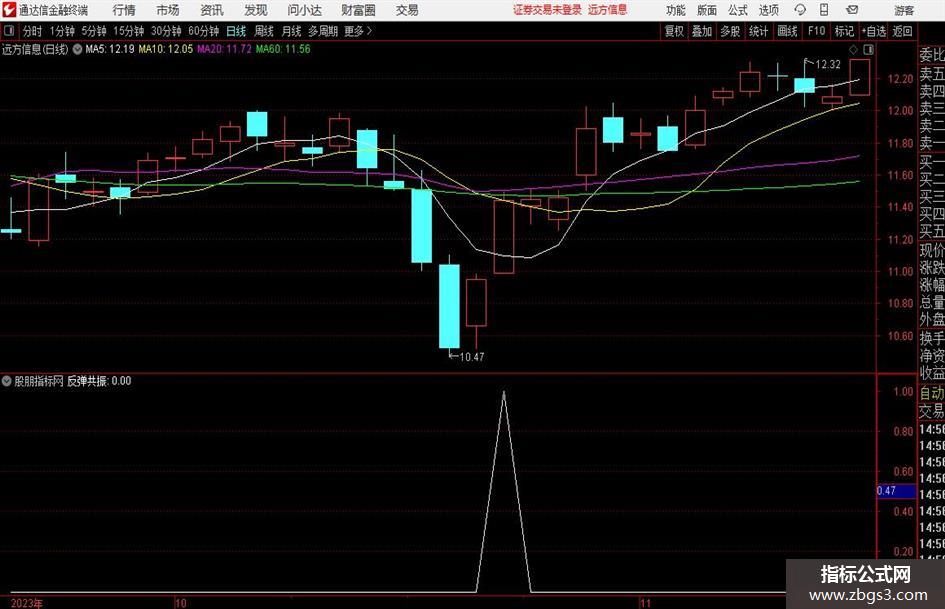Click the diamond icon above price axis

[853, 49]
